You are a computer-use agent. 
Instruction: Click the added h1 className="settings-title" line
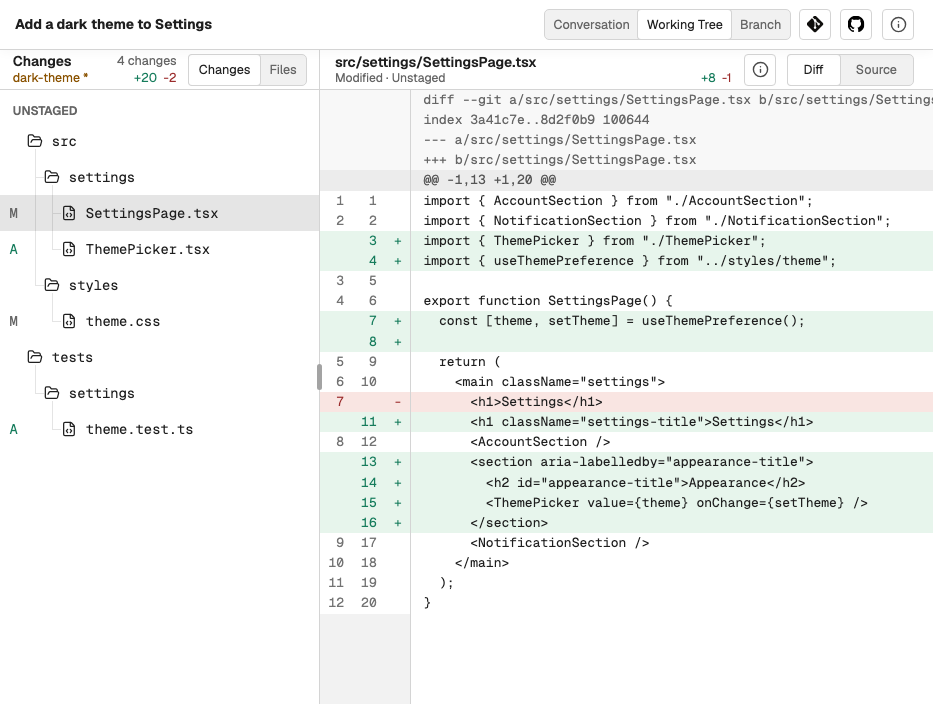[x=626, y=422]
